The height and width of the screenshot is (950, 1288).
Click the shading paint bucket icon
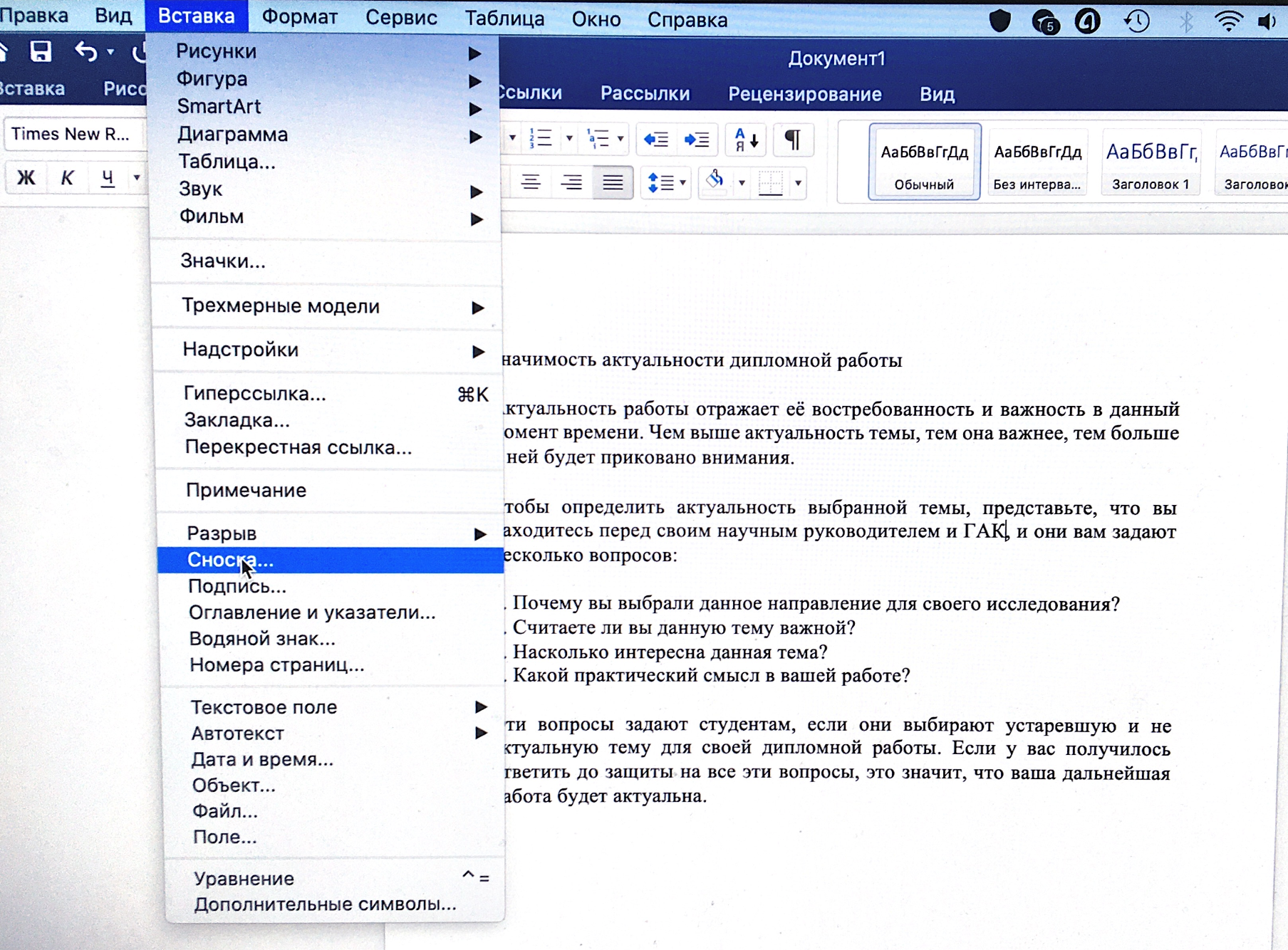tap(715, 181)
